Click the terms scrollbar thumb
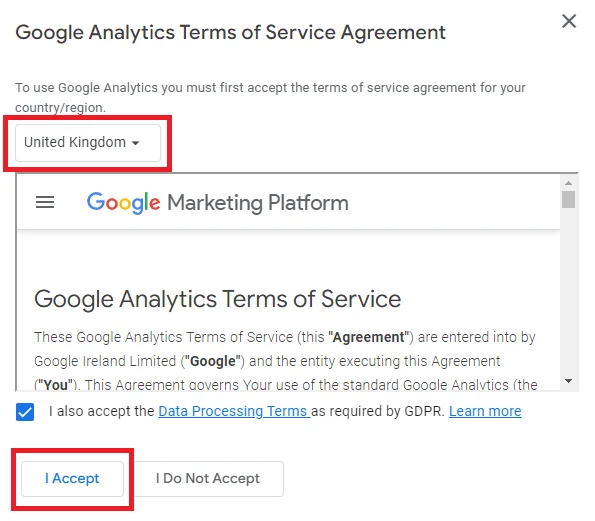This screenshot has width=595, height=521. [x=568, y=199]
